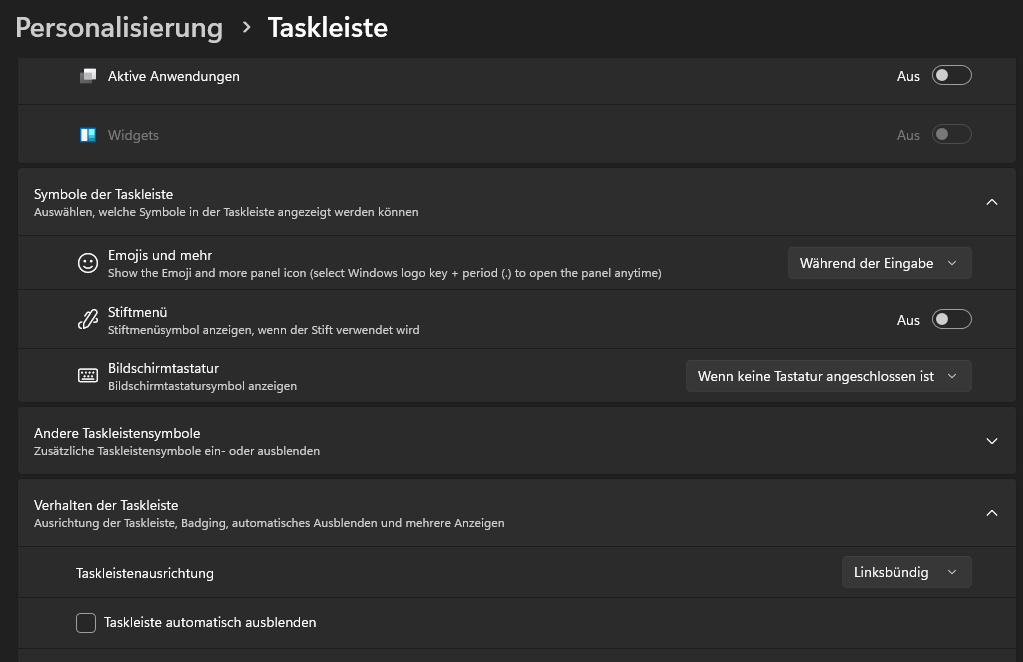Toggle the Widgets switch
Viewport: 1023px width, 662px height.
tap(951, 135)
